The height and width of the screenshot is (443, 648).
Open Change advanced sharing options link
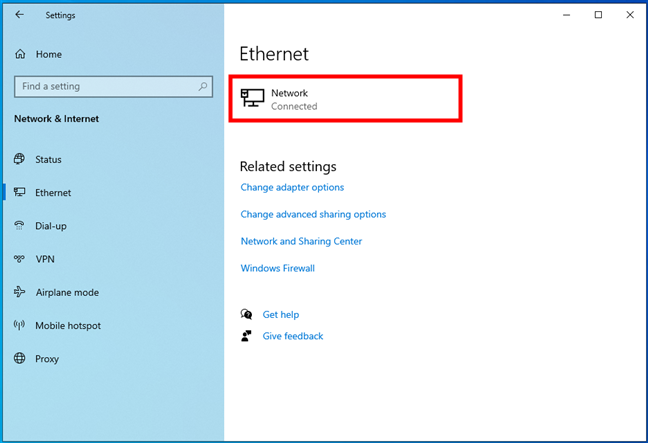[313, 214]
